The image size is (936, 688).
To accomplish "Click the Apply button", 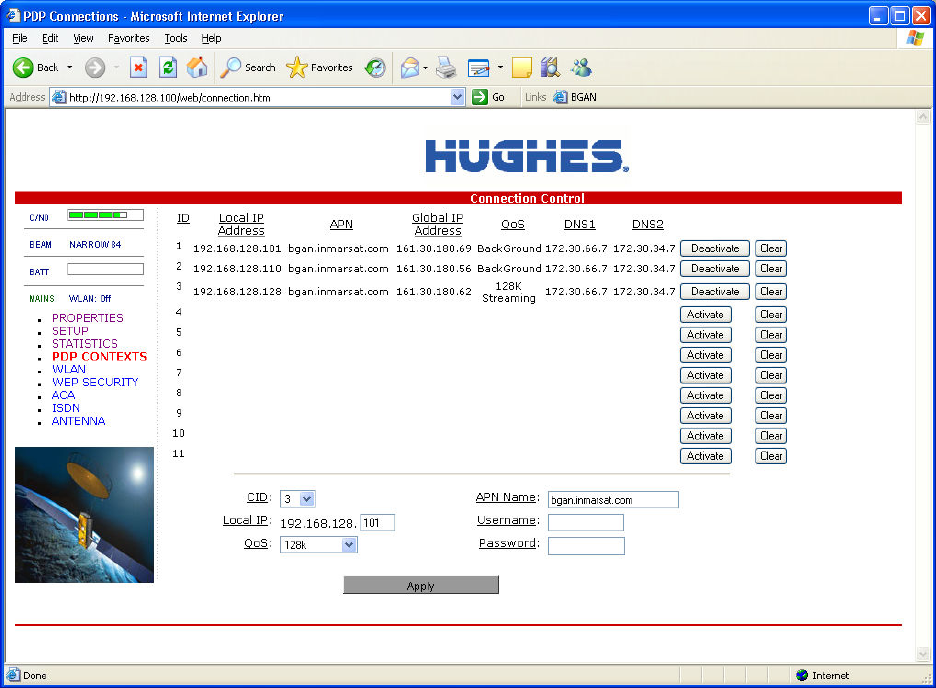I will (421, 585).
